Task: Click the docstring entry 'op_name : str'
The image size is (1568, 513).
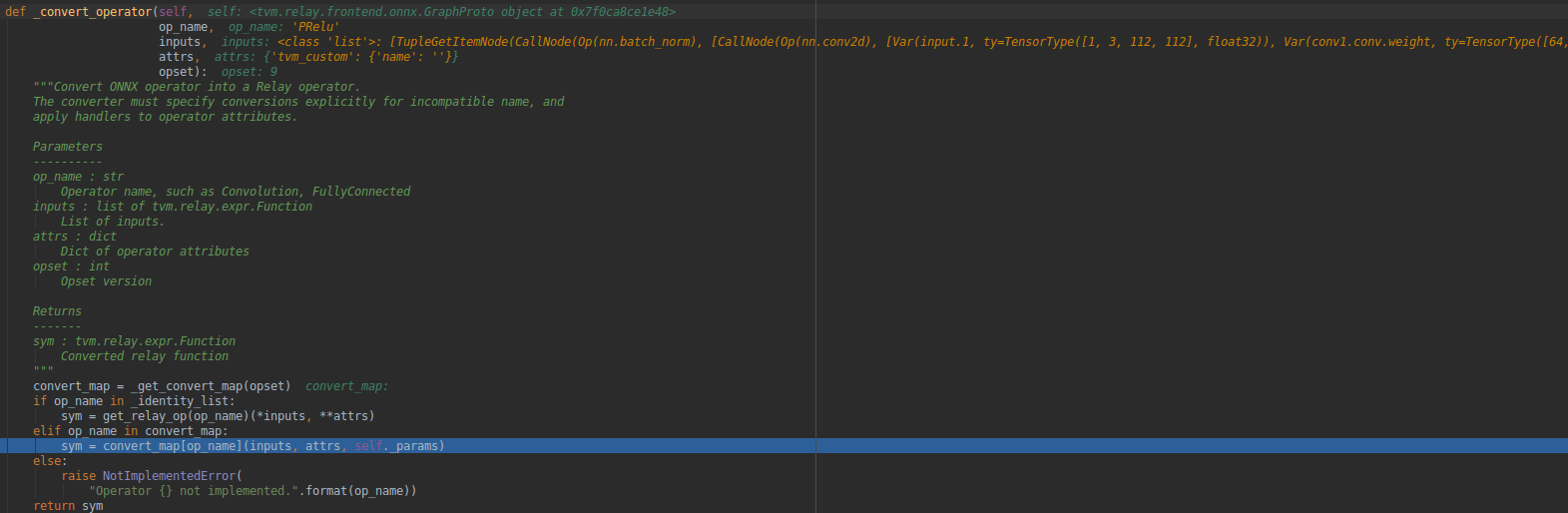Action: point(79,177)
